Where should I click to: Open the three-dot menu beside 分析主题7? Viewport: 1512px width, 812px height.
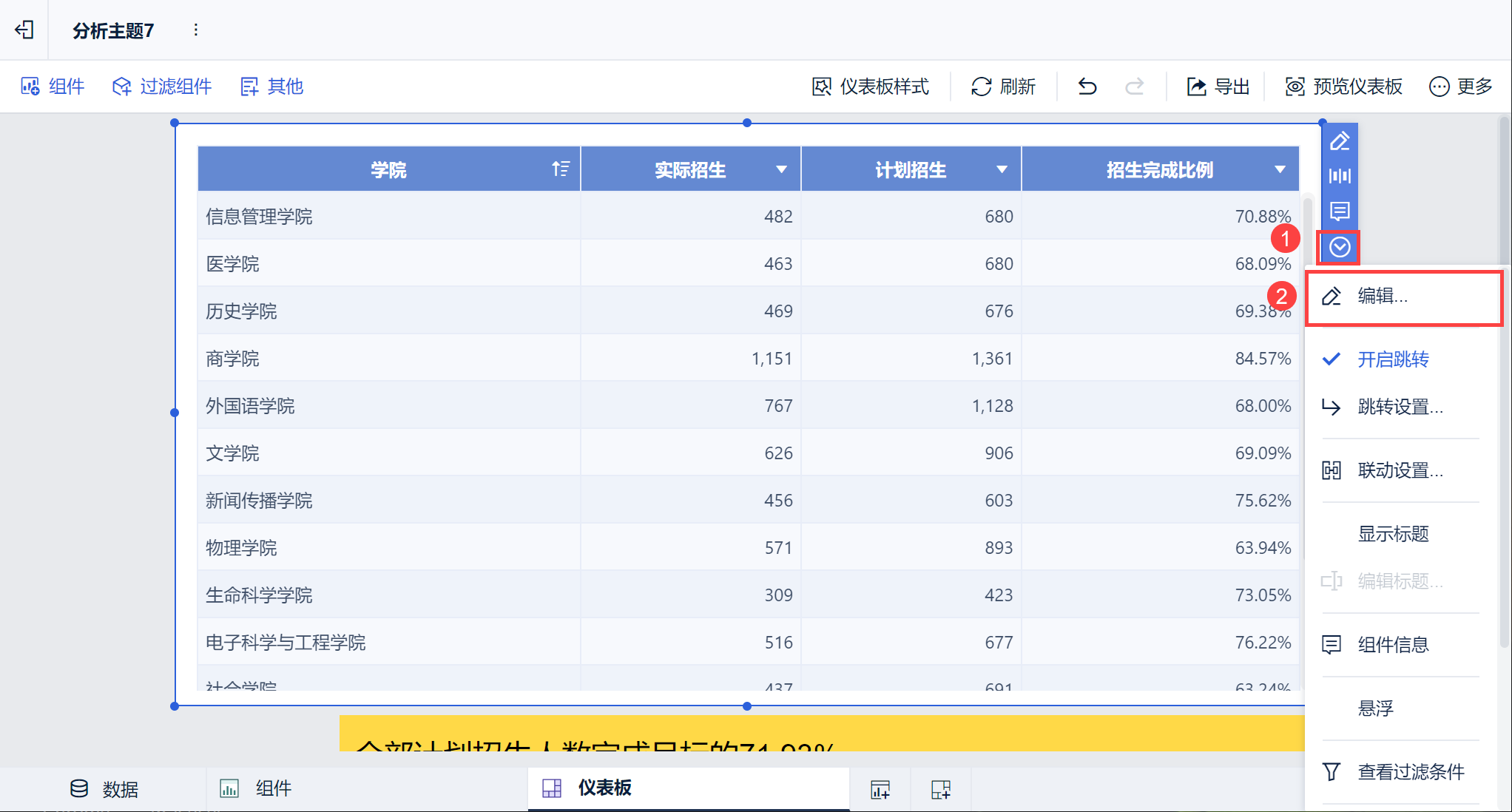click(195, 30)
